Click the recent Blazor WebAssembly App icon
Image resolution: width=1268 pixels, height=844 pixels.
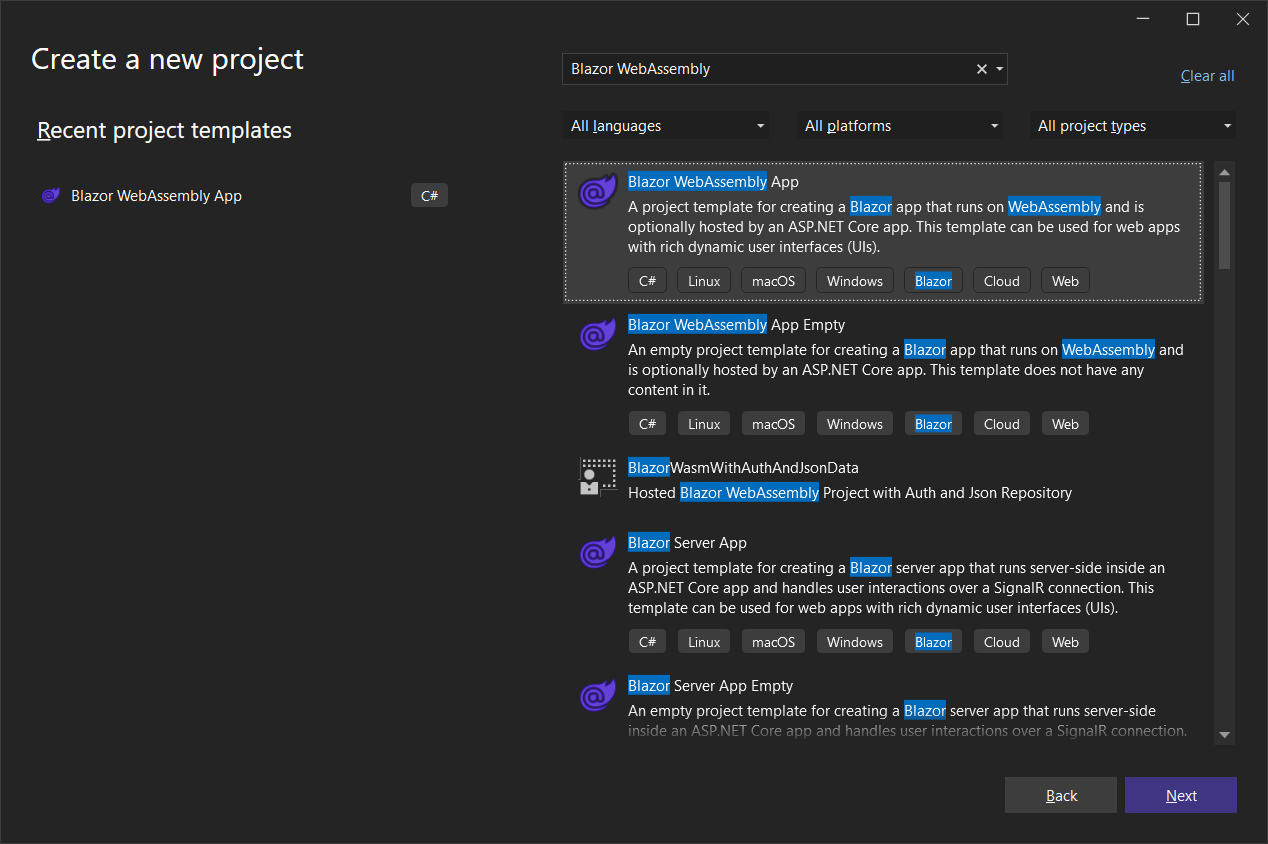pyautogui.click(x=51, y=196)
